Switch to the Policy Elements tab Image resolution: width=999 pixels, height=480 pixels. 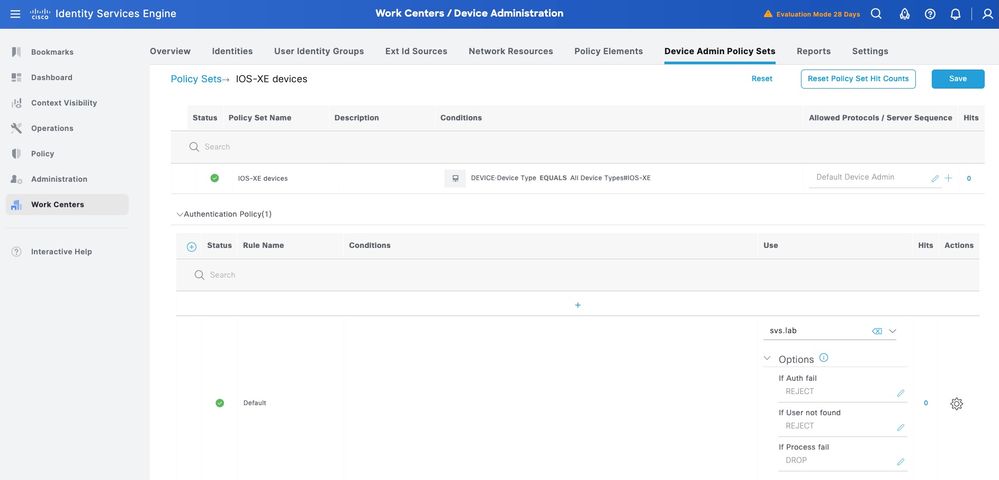tap(608, 51)
